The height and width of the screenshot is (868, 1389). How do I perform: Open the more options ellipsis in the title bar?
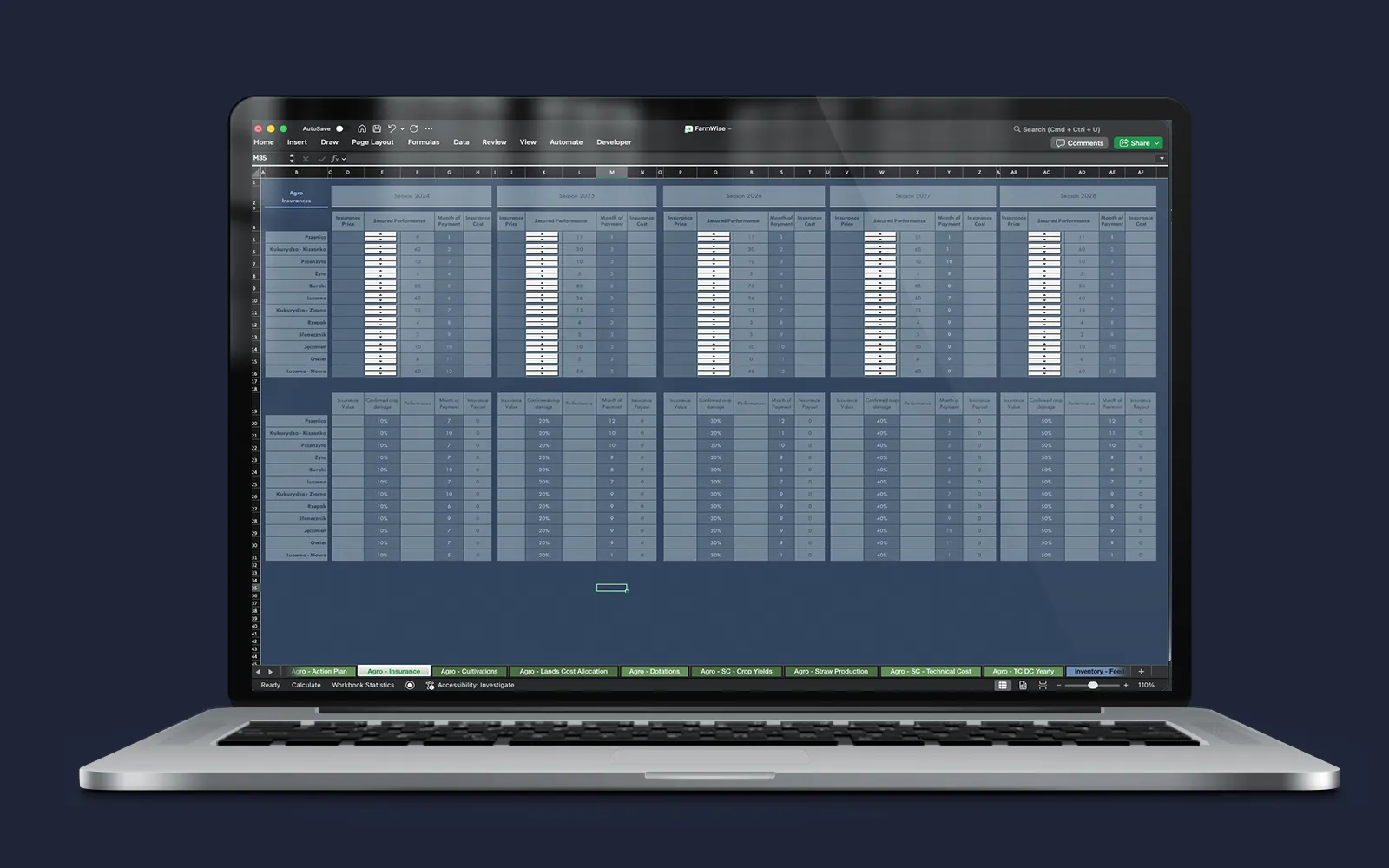click(429, 128)
